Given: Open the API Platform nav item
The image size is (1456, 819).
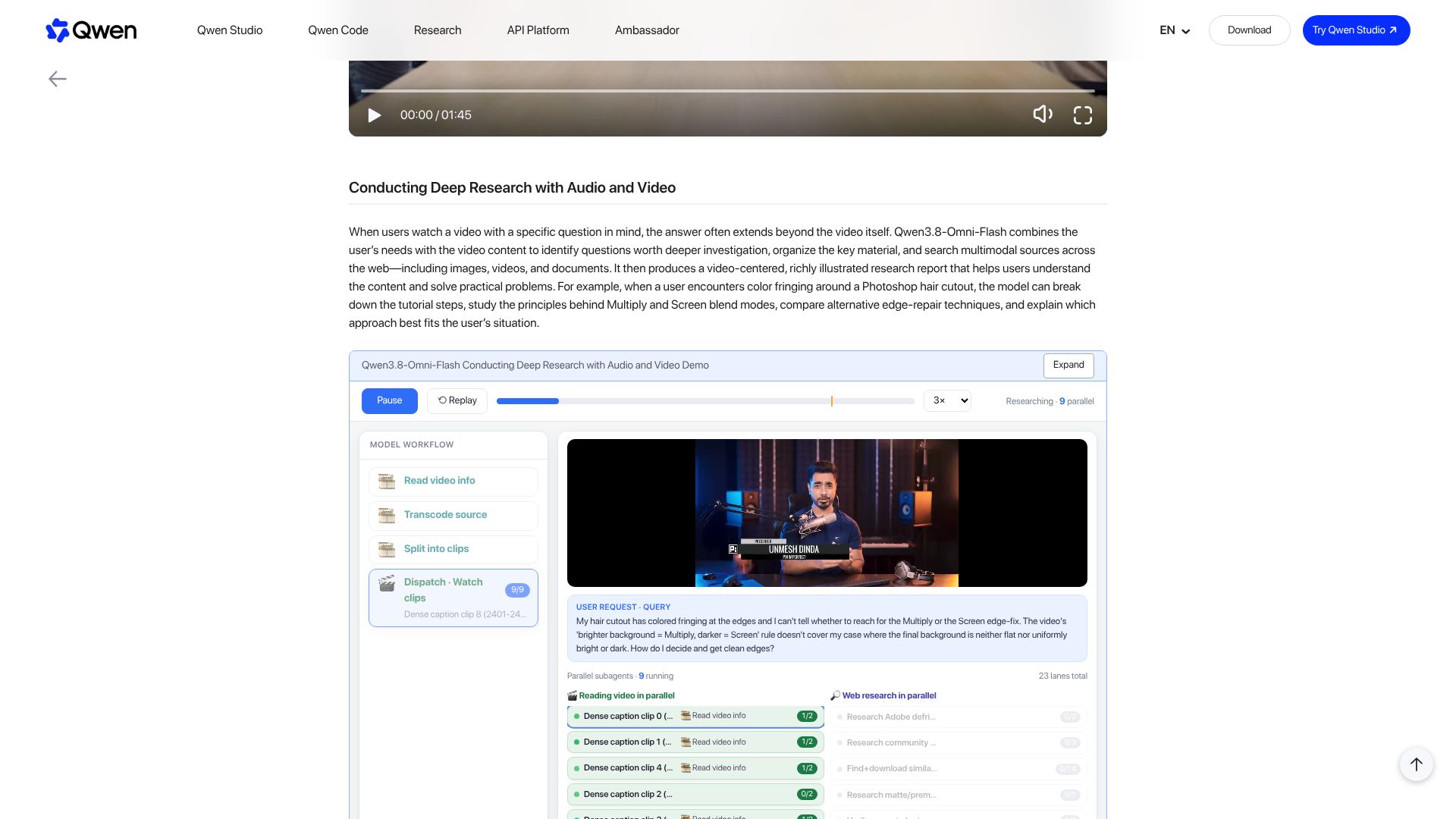Looking at the screenshot, I should coord(538,30).
